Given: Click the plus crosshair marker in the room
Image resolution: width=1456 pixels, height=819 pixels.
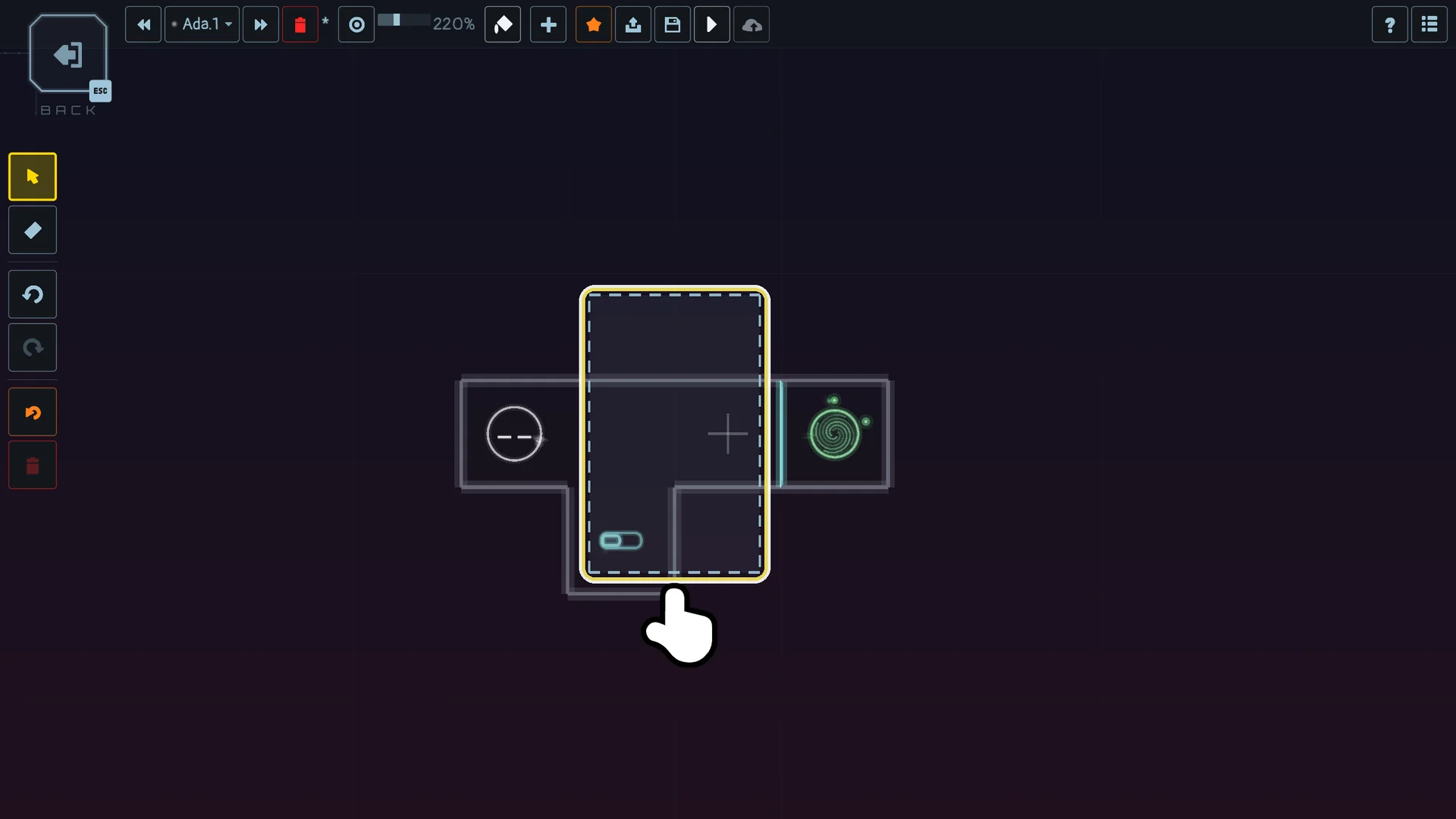Looking at the screenshot, I should [728, 434].
